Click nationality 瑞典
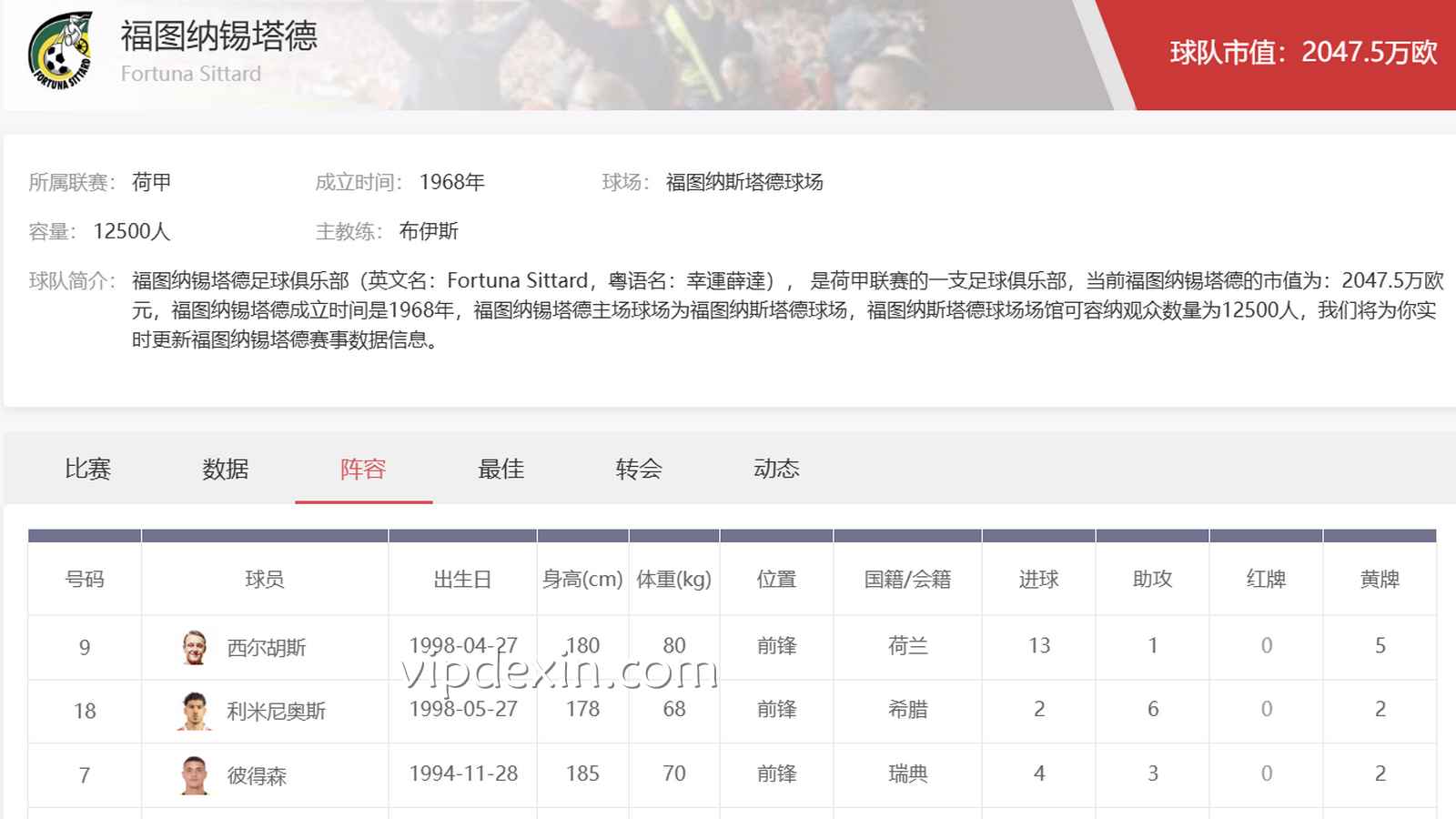Image resolution: width=1456 pixels, height=819 pixels. (907, 773)
